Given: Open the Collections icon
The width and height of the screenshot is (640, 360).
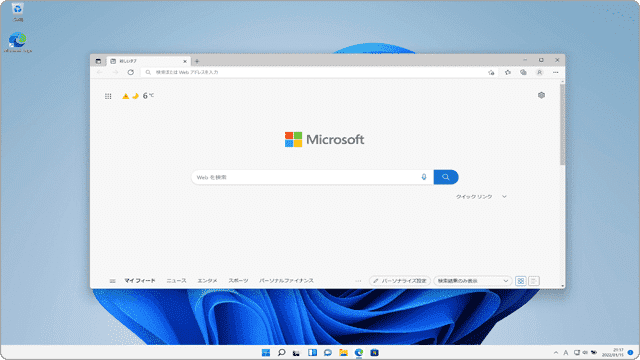Looking at the screenshot, I should 523,72.
